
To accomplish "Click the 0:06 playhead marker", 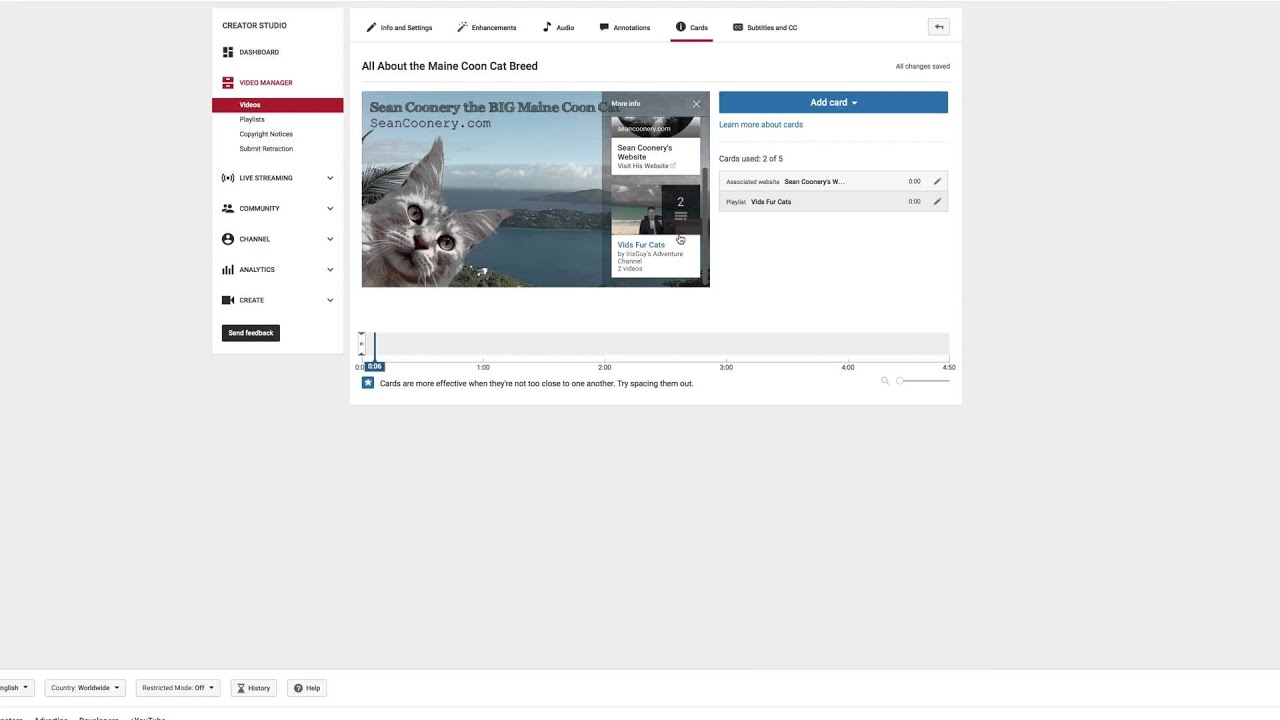I will (374, 366).
